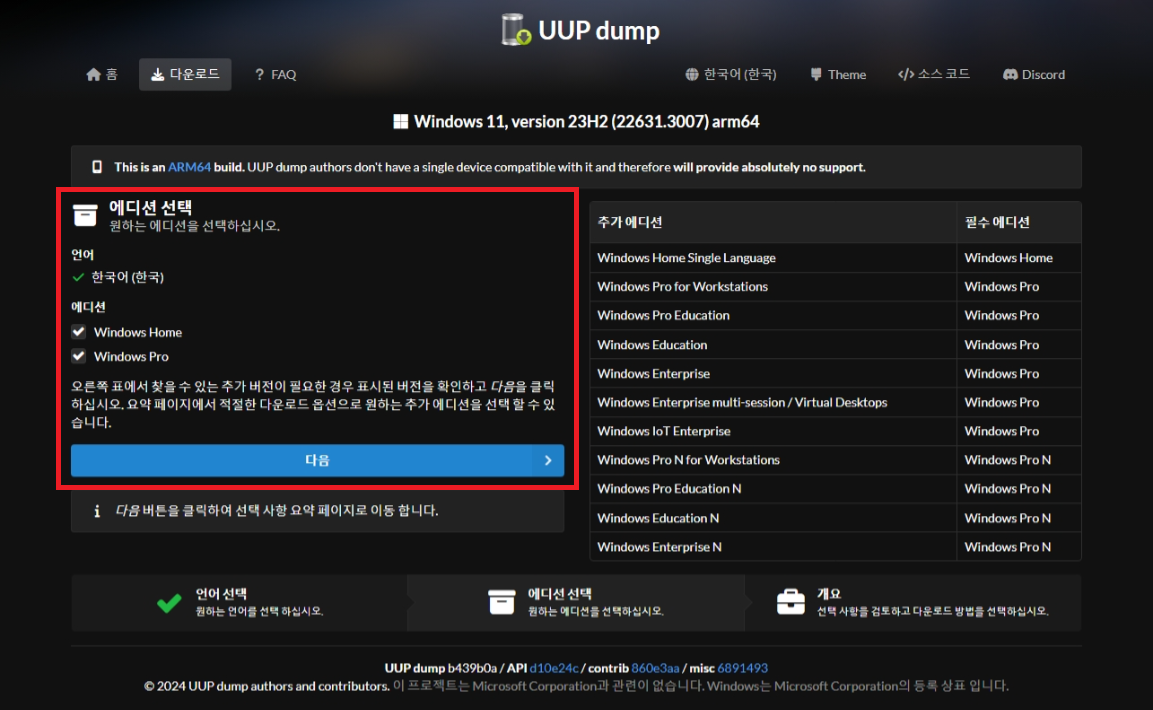Select the Windows Pro N for Workstations cell
The width and height of the screenshot is (1153, 710).
[x=773, y=459]
